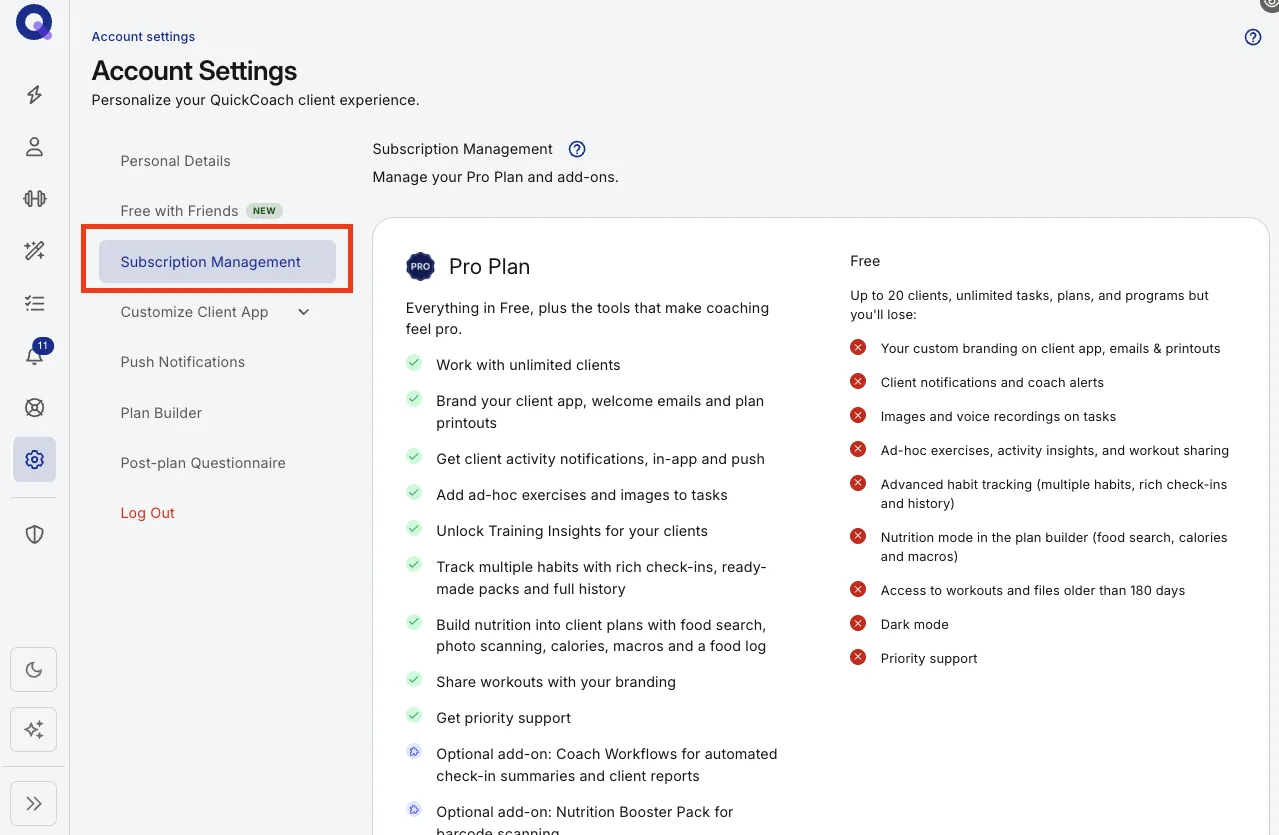This screenshot has width=1279, height=835.
Task: Click the red X beside Access to workouts and files
Action: point(858,590)
